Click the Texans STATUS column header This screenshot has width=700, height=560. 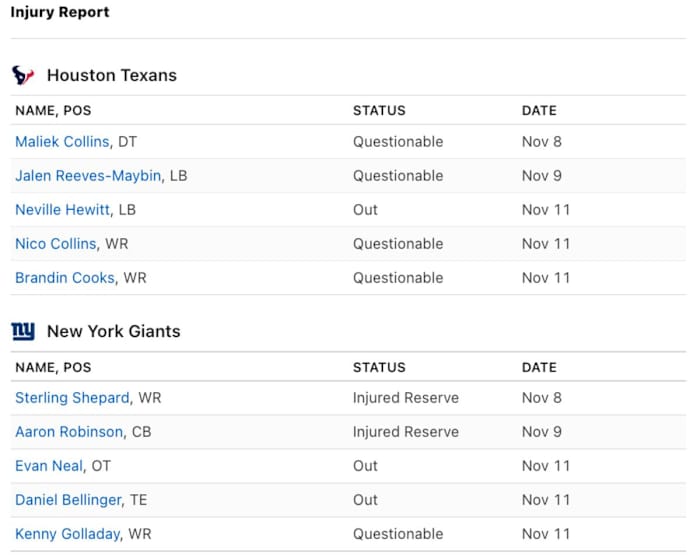(x=379, y=110)
